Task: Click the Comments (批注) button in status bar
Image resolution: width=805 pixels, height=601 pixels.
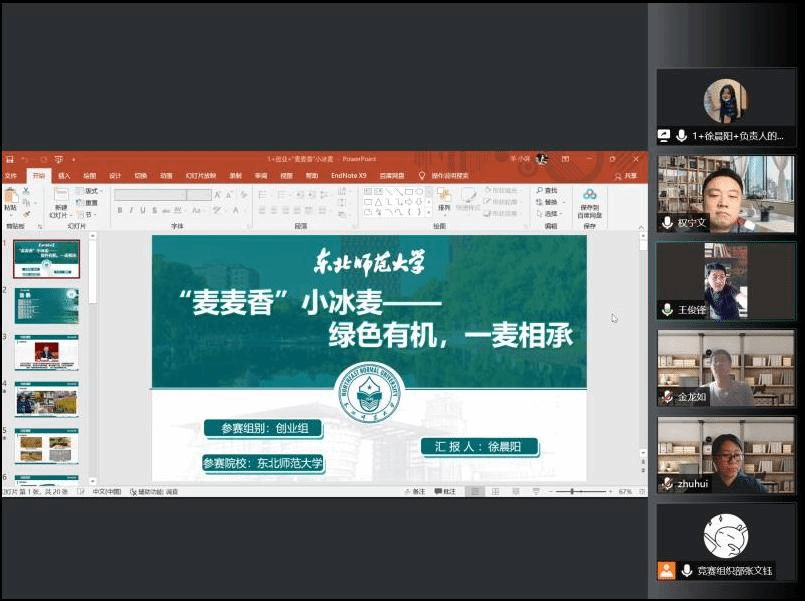Action: pos(445,492)
